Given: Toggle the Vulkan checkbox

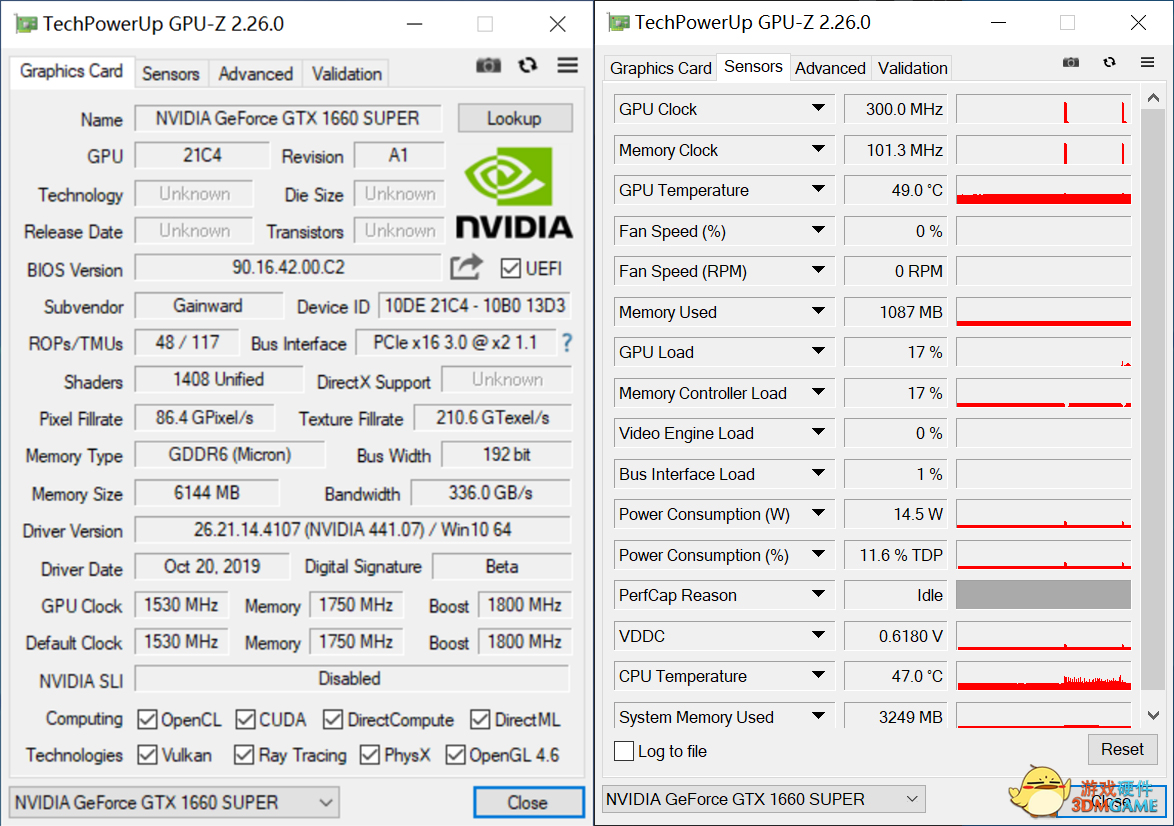Looking at the screenshot, I should pyautogui.click(x=147, y=755).
